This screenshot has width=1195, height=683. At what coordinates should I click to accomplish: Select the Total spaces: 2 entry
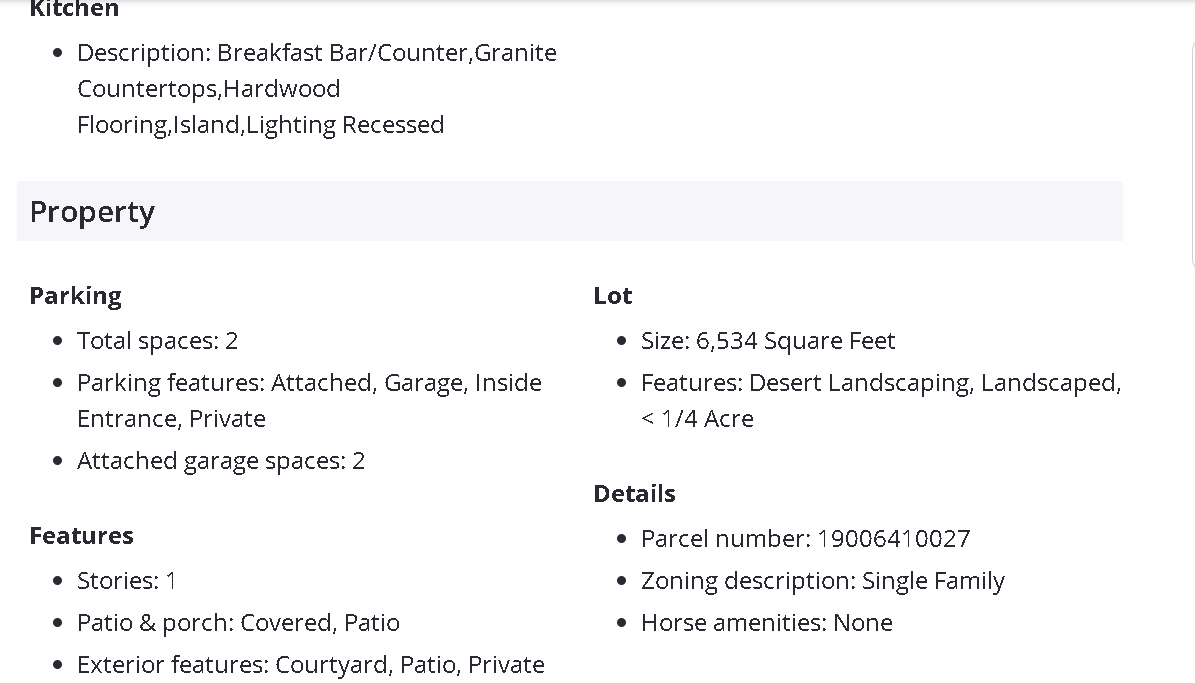point(157,341)
